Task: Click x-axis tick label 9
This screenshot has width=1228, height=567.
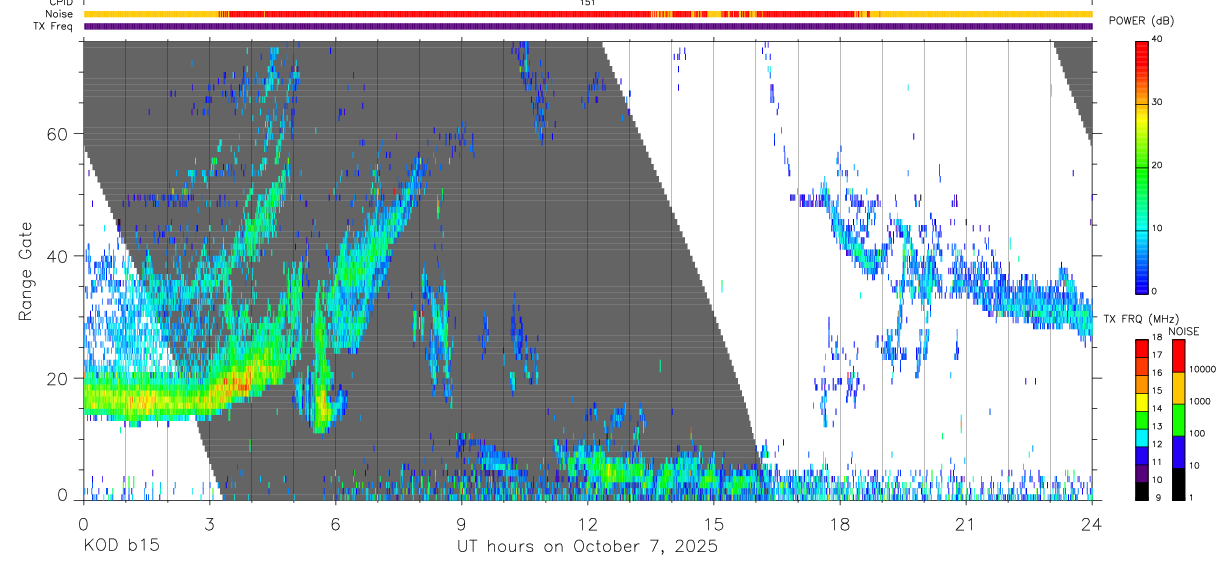Action: tap(461, 523)
